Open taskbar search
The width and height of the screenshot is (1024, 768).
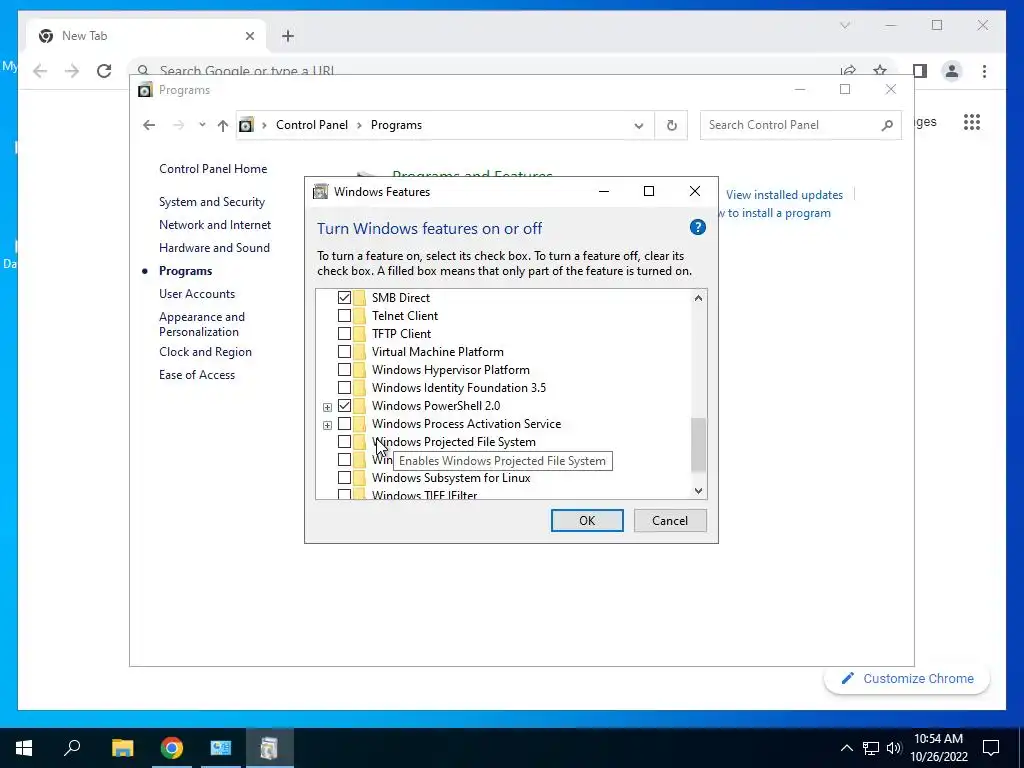tap(72, 748)
